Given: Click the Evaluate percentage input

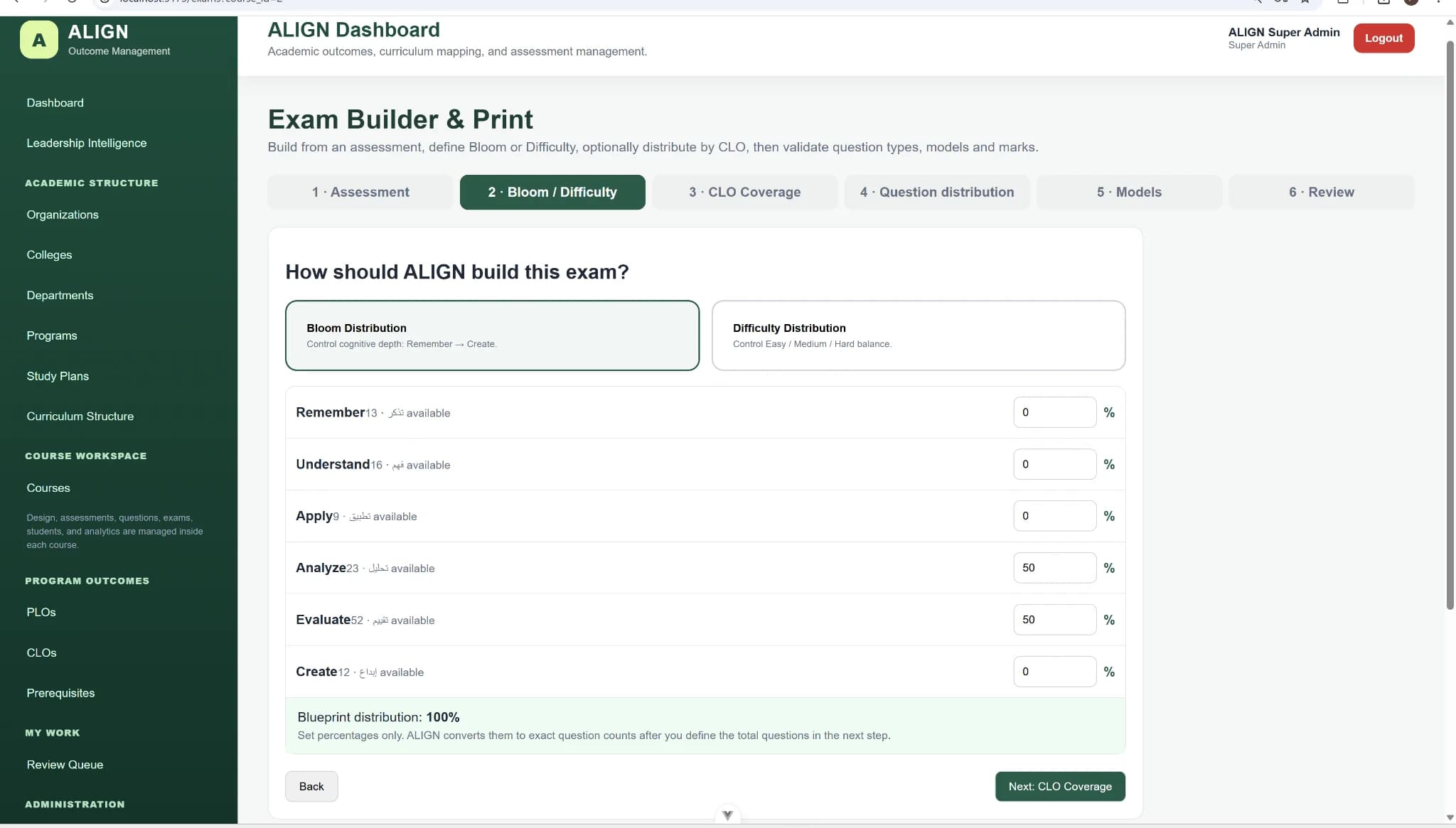Looking at the screenshot, I should coord(1054,620).
